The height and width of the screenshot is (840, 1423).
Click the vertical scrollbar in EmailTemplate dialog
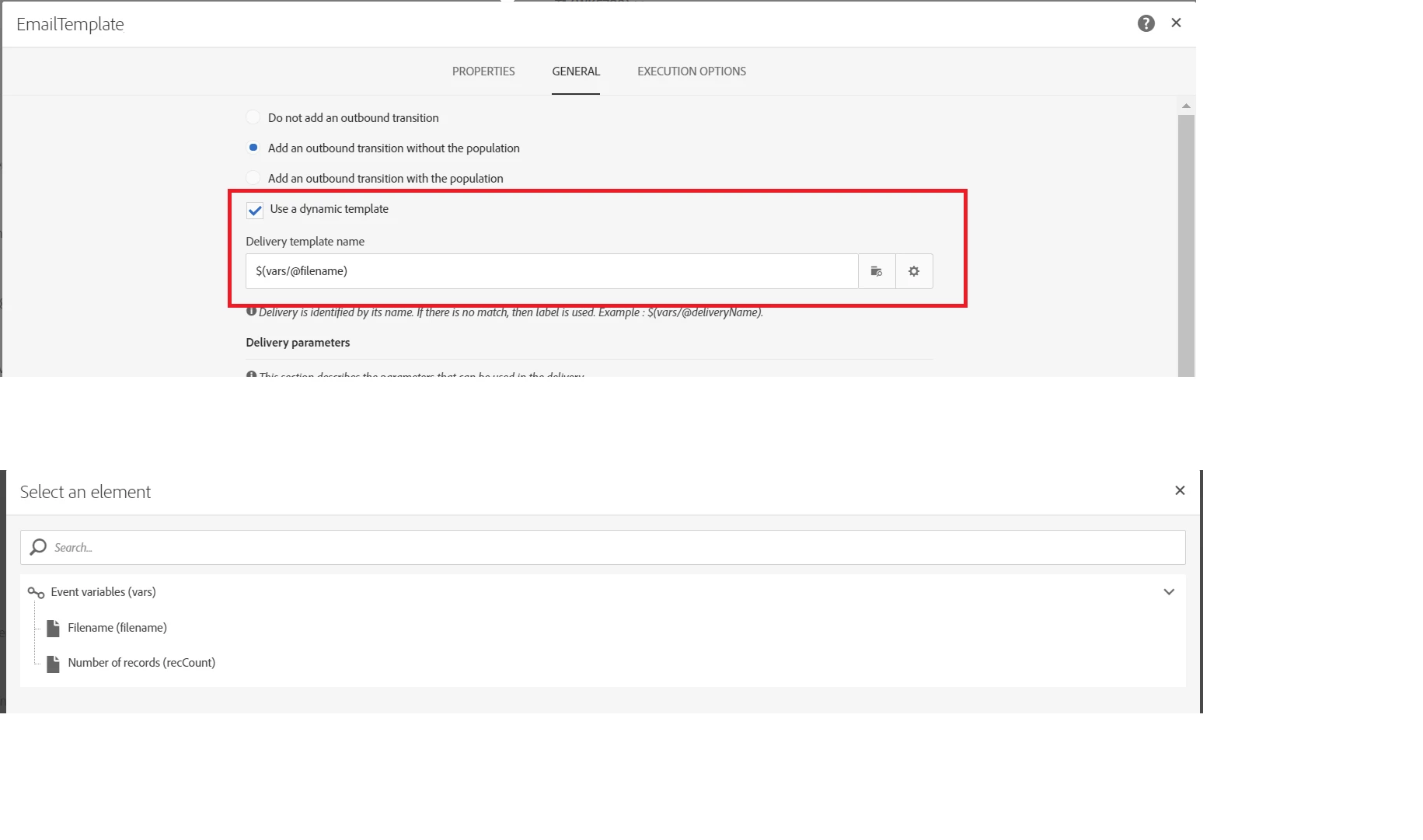(1186, 245)
